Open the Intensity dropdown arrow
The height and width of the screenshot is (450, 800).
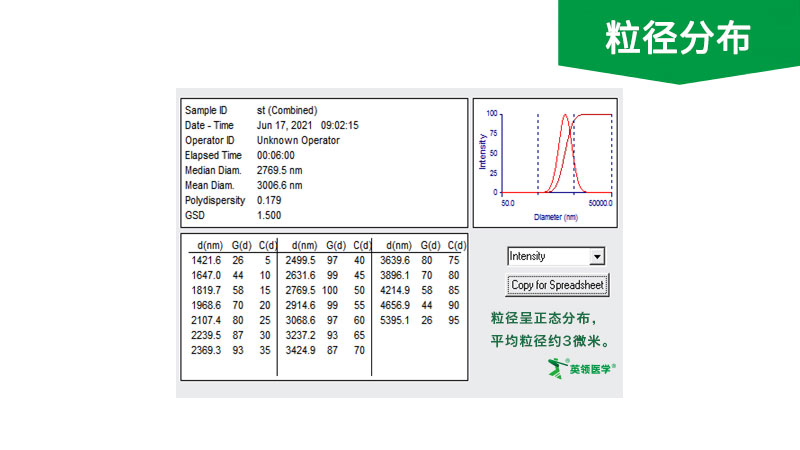pos(598,257)
